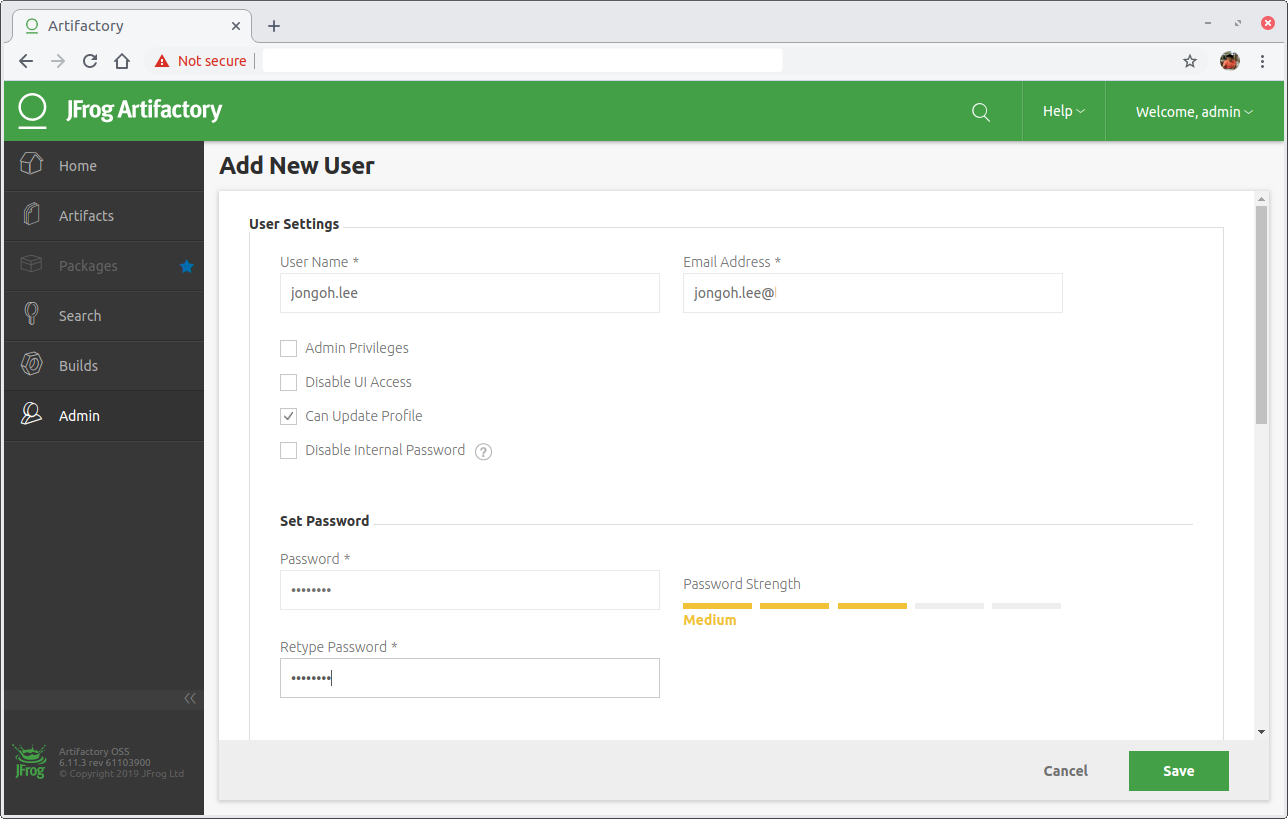This screenshot has width=1288, height=819.
Task: Click the Home box icon in sidebar
Action: [x=32, y=165]
